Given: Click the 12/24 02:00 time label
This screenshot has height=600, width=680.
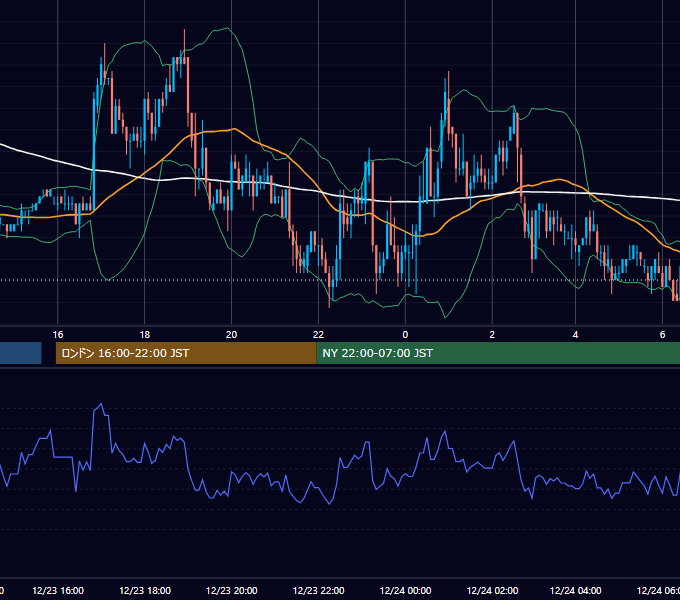Looking at the screenshot, I should pos(492,590).
